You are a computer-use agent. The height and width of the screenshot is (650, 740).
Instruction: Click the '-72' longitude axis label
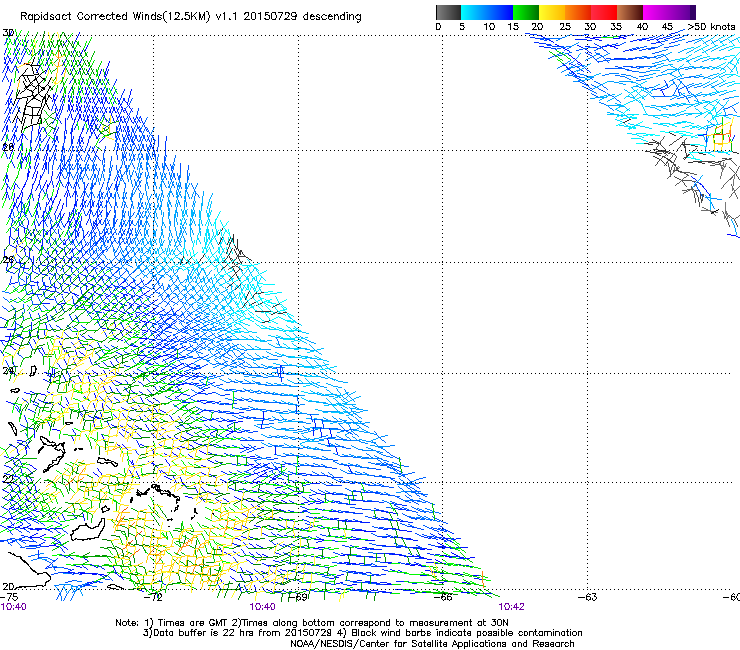(x=153, y=597)
